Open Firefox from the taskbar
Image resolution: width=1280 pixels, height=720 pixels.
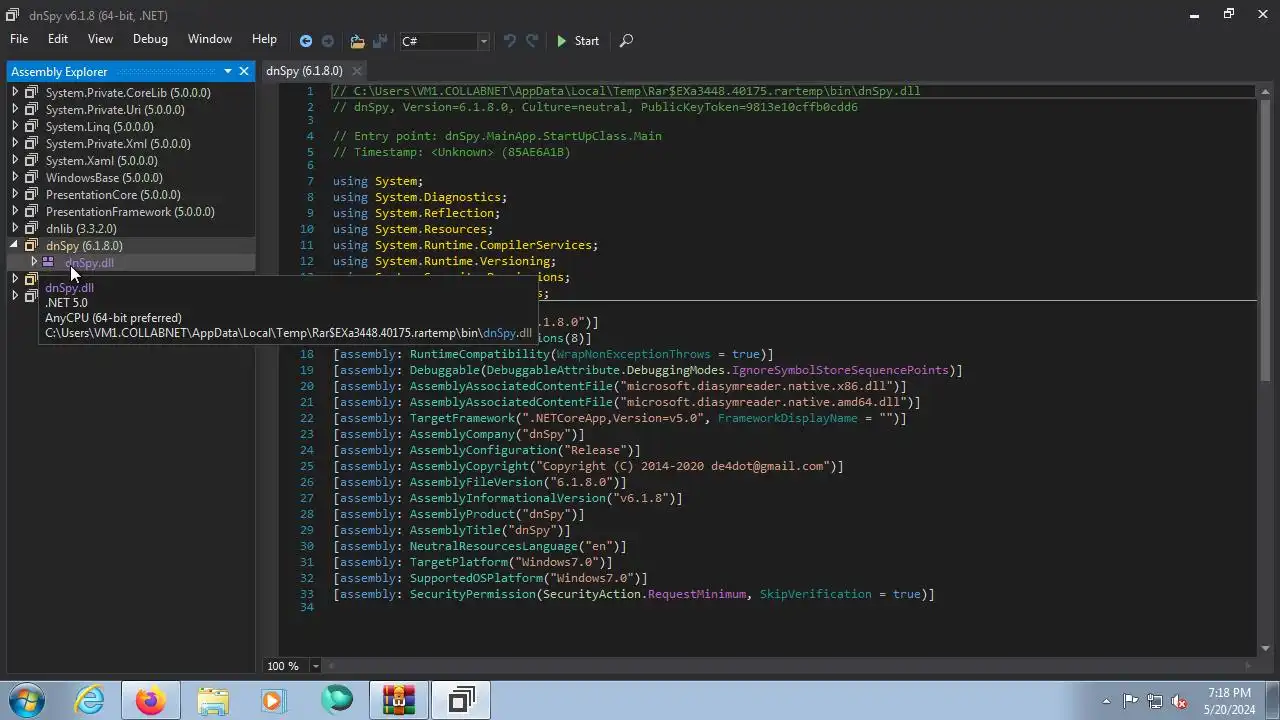coord(151,700)
